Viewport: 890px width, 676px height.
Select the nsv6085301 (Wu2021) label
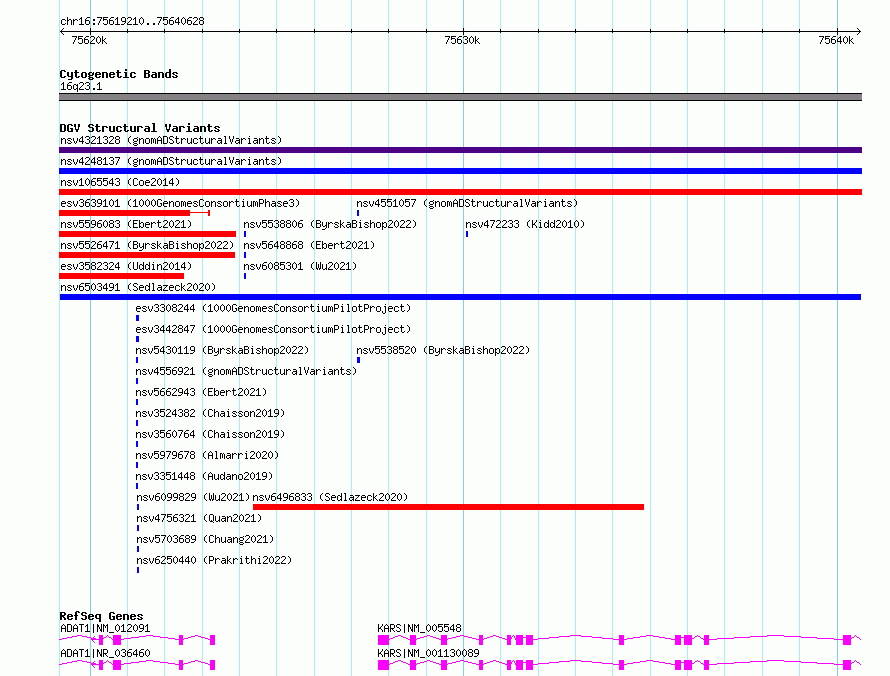[300, 266]
